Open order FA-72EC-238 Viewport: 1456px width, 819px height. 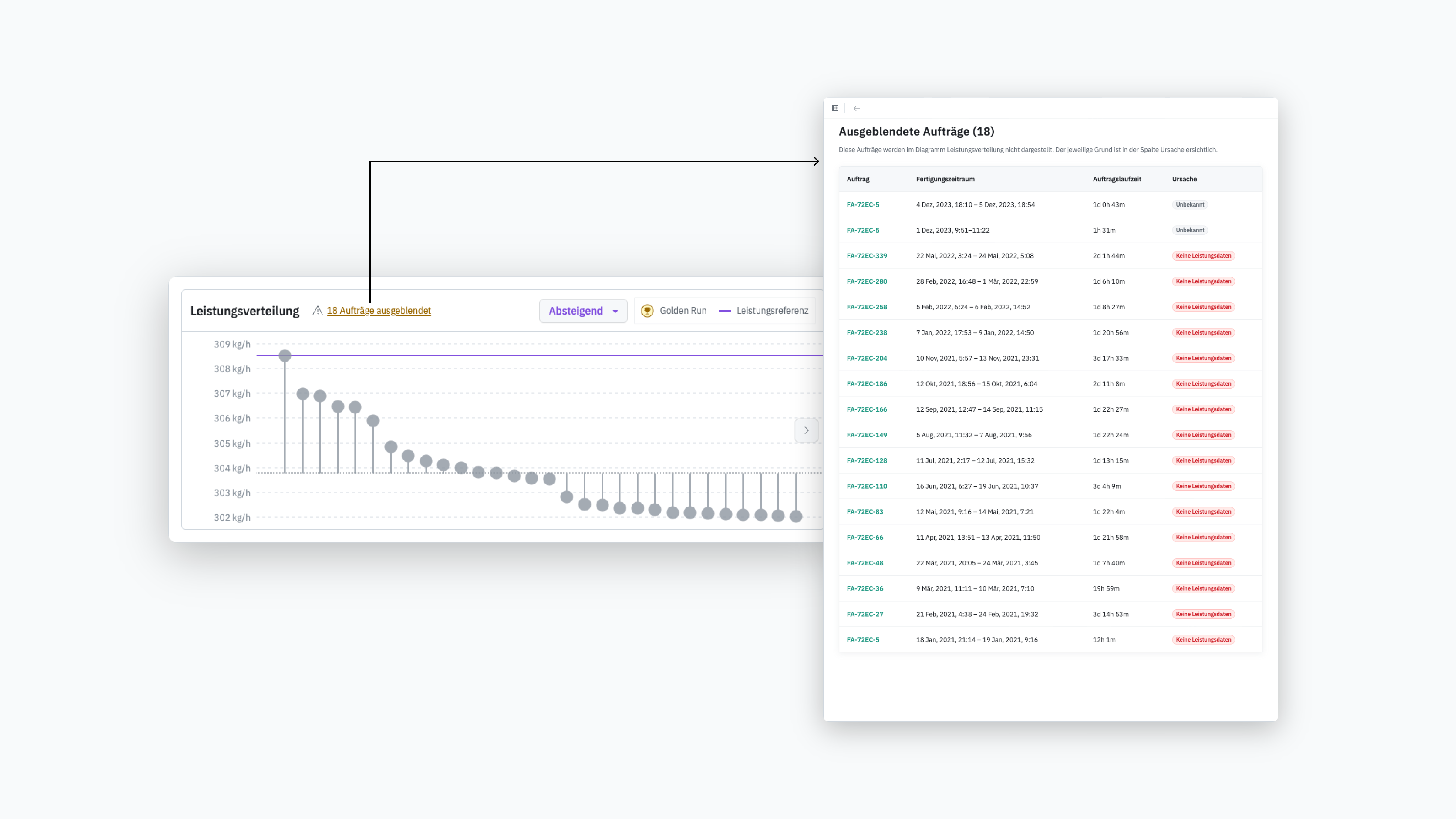click(x=867, y=333)
